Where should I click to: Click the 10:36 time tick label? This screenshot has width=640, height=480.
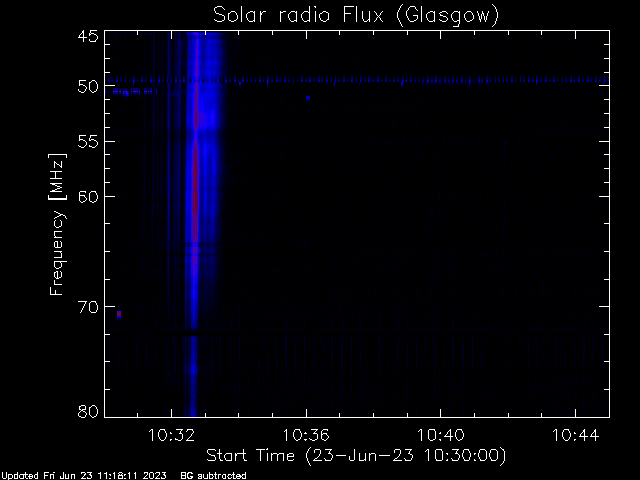306,435
